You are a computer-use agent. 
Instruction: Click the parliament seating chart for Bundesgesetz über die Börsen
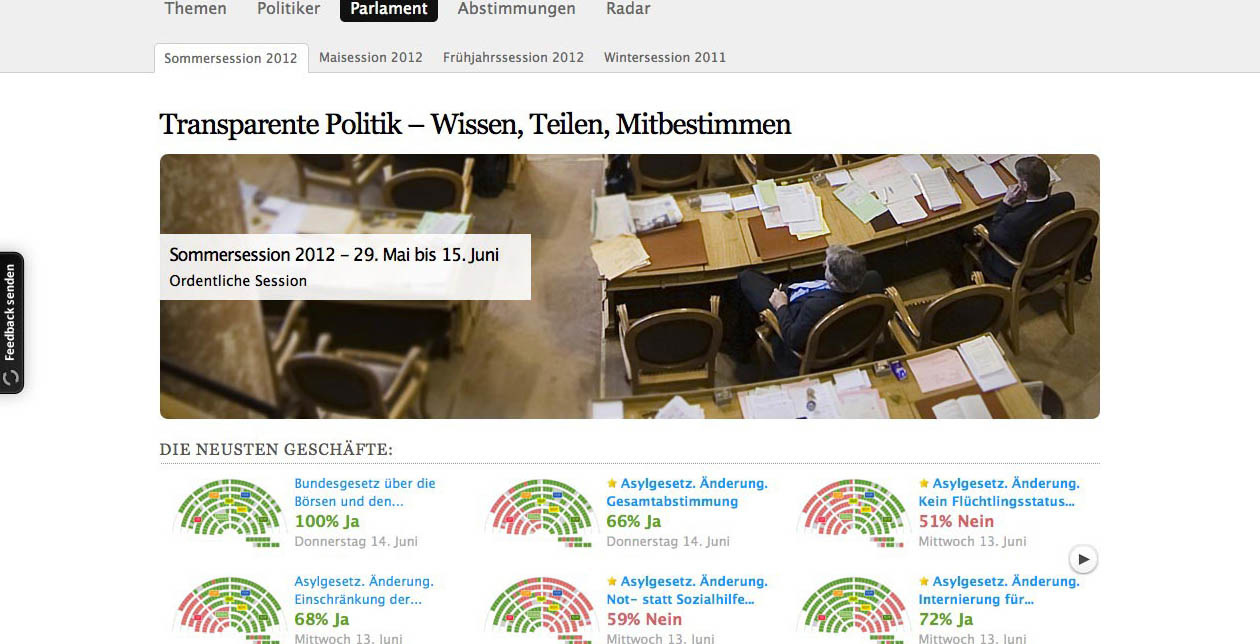click(228, 511)
